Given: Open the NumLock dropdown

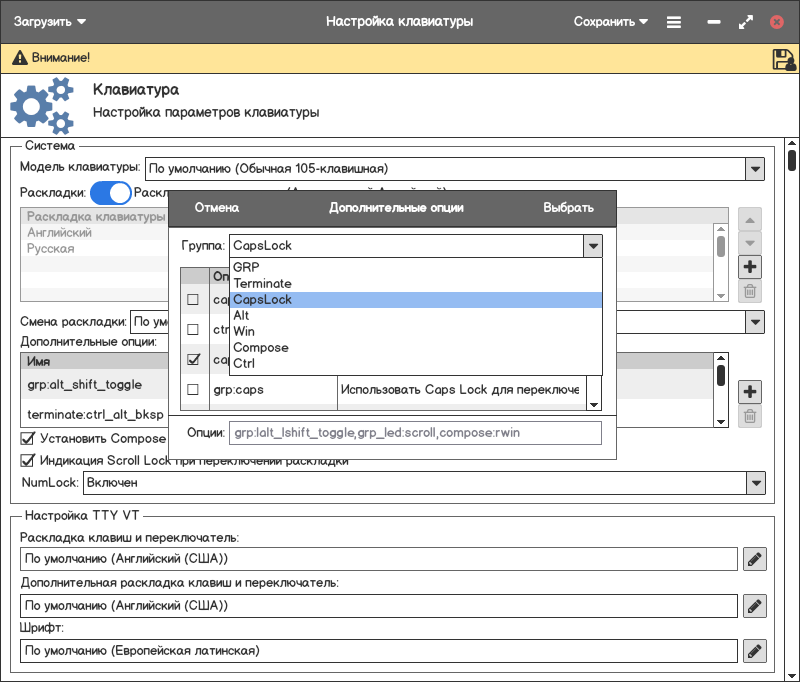Looking at the screenshot, I should 755,483.
